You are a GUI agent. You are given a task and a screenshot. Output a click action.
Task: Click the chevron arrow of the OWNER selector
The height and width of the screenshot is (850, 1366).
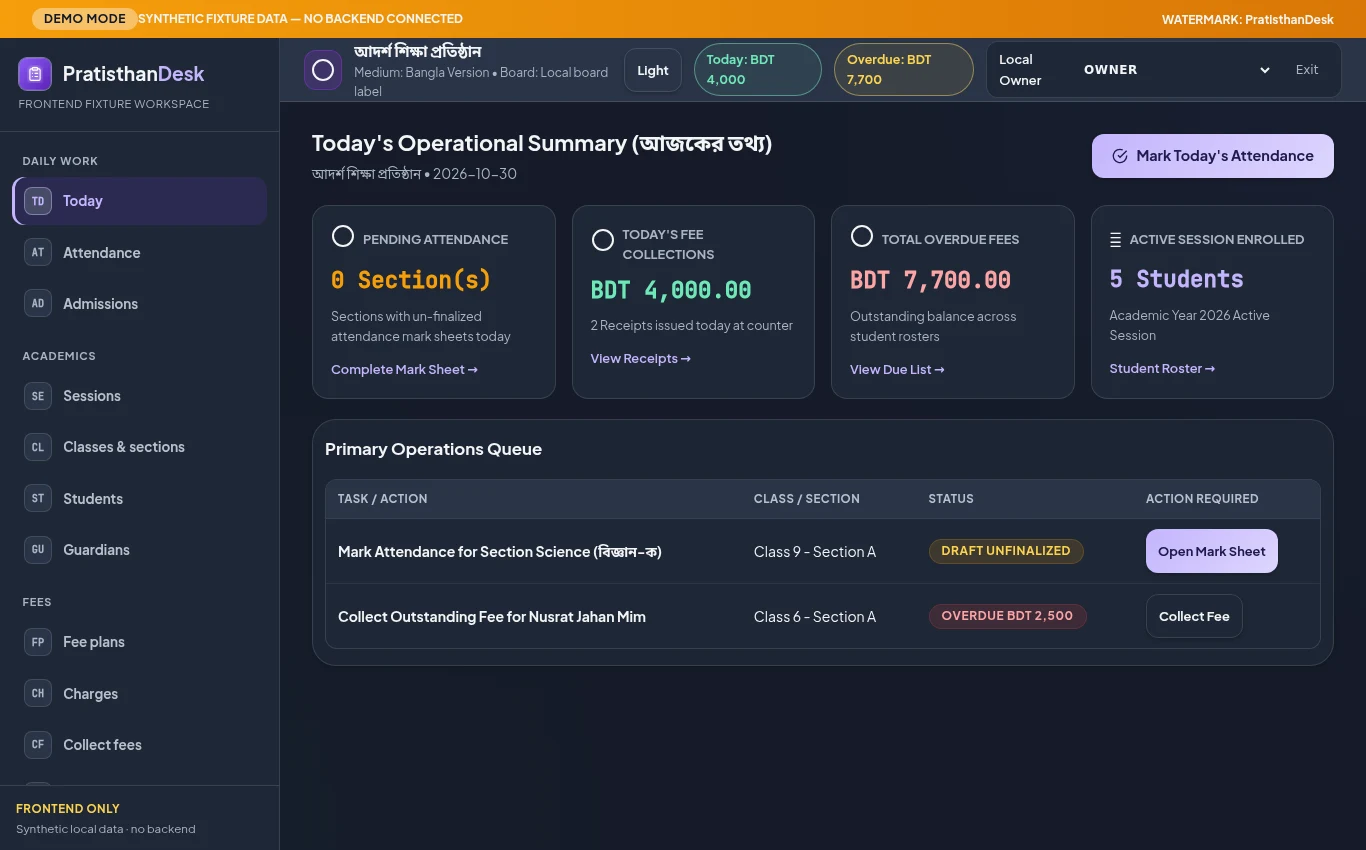pos(1264,70)
